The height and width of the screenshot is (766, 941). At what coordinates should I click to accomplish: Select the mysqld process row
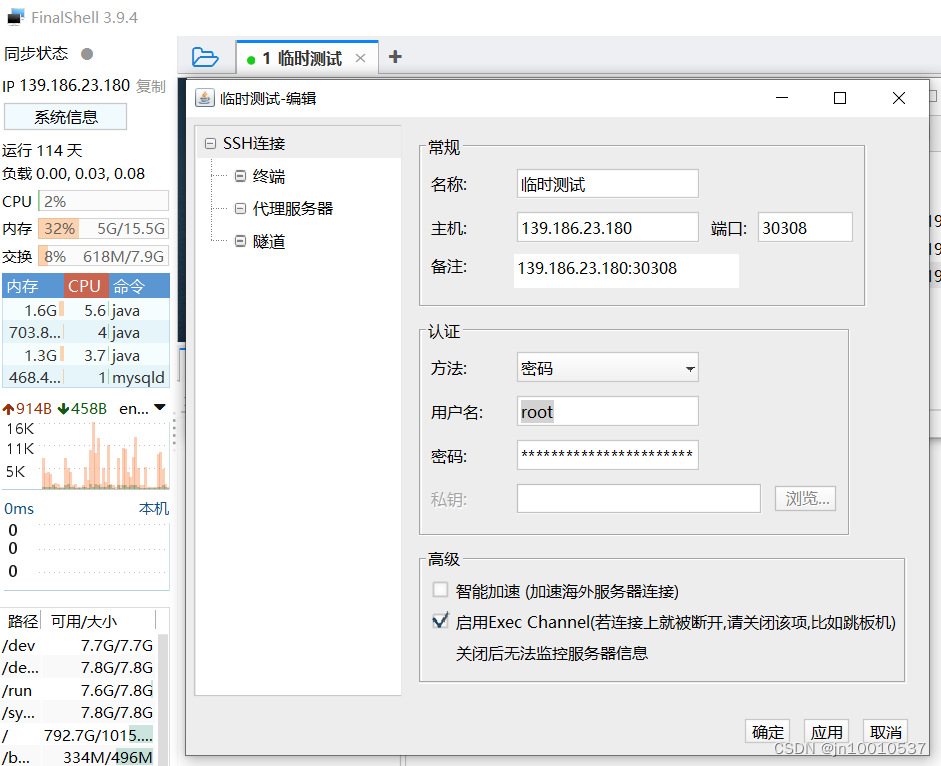pos(86,378)
